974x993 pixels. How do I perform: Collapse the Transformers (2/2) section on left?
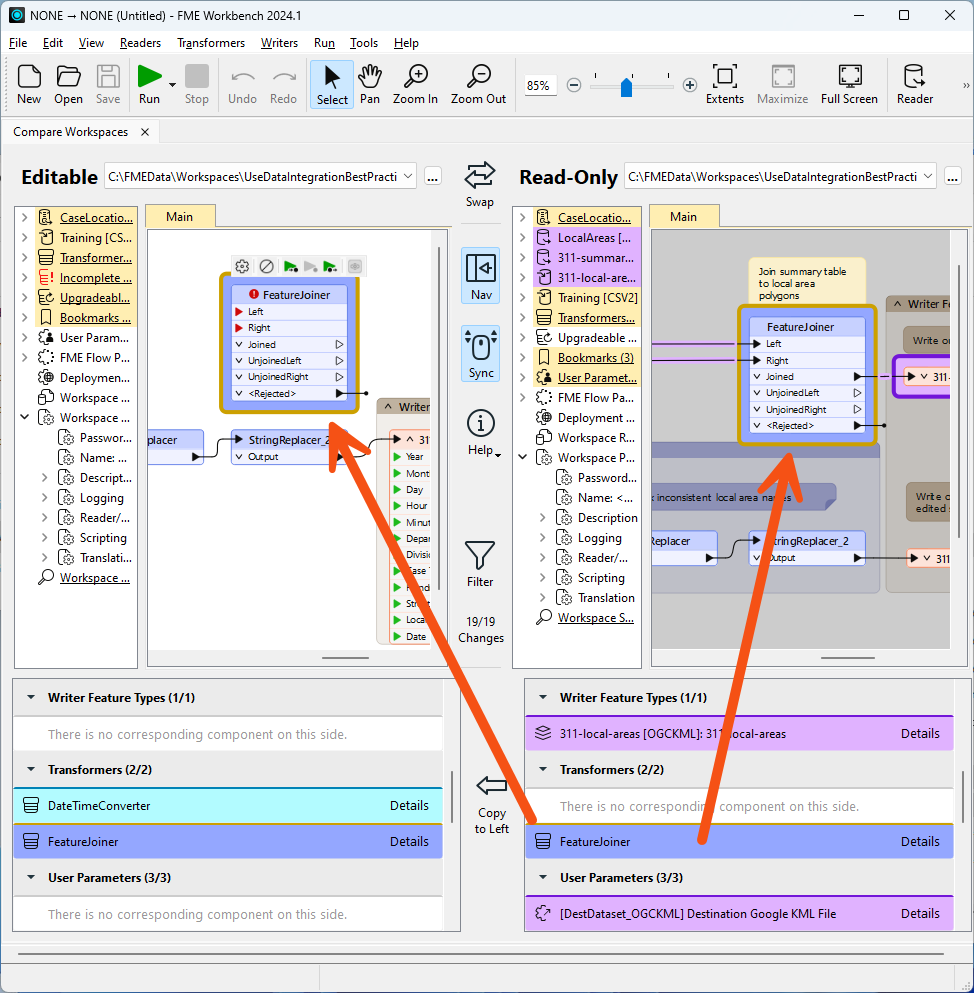coord(30,770)
